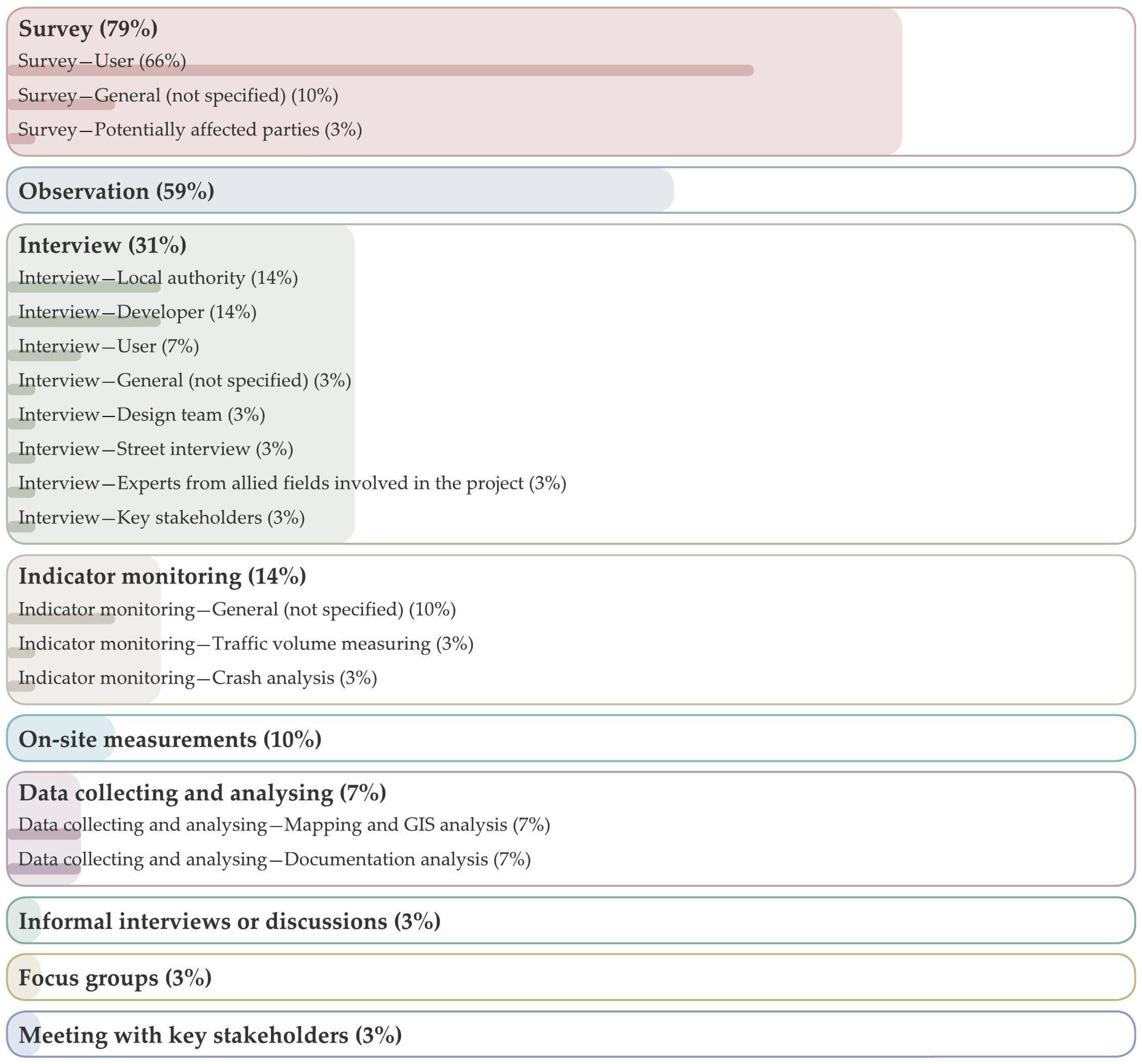The height and width of the screenshot is (1064, 1142).
Task: Select the Interview—Design team row
Action: point(142,415)
